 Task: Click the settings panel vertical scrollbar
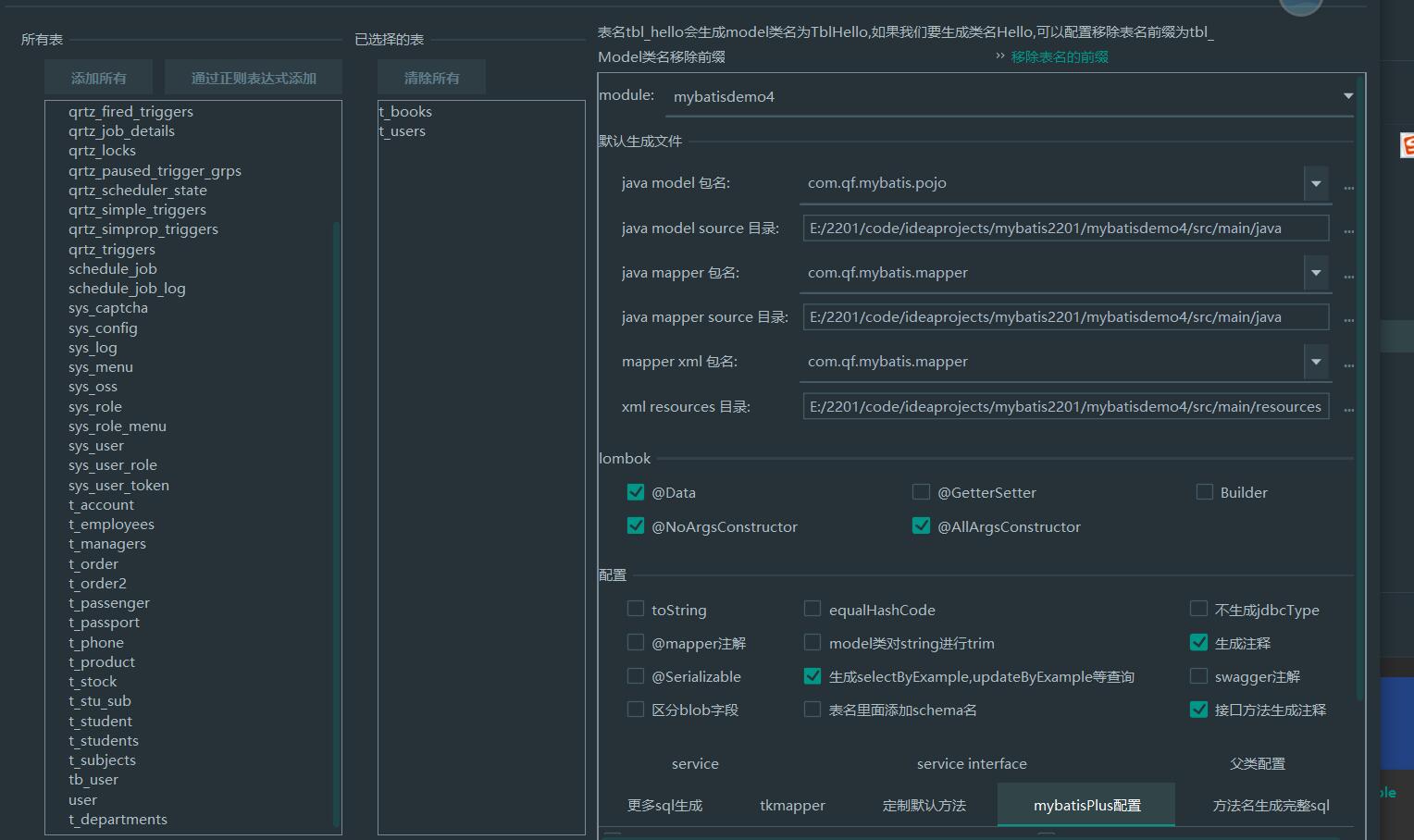1358,389
